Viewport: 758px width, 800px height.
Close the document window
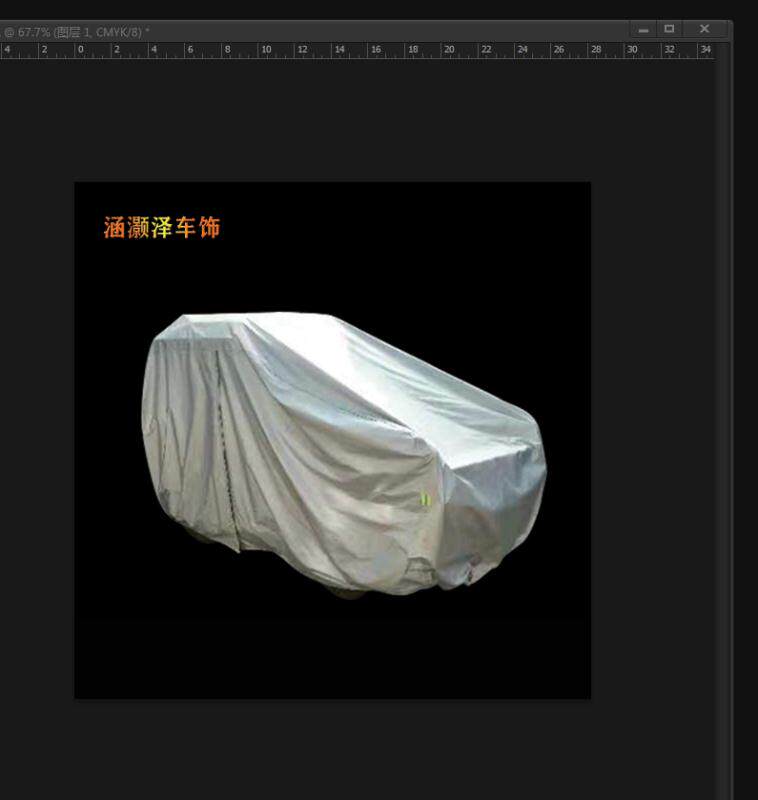[704, 30]
